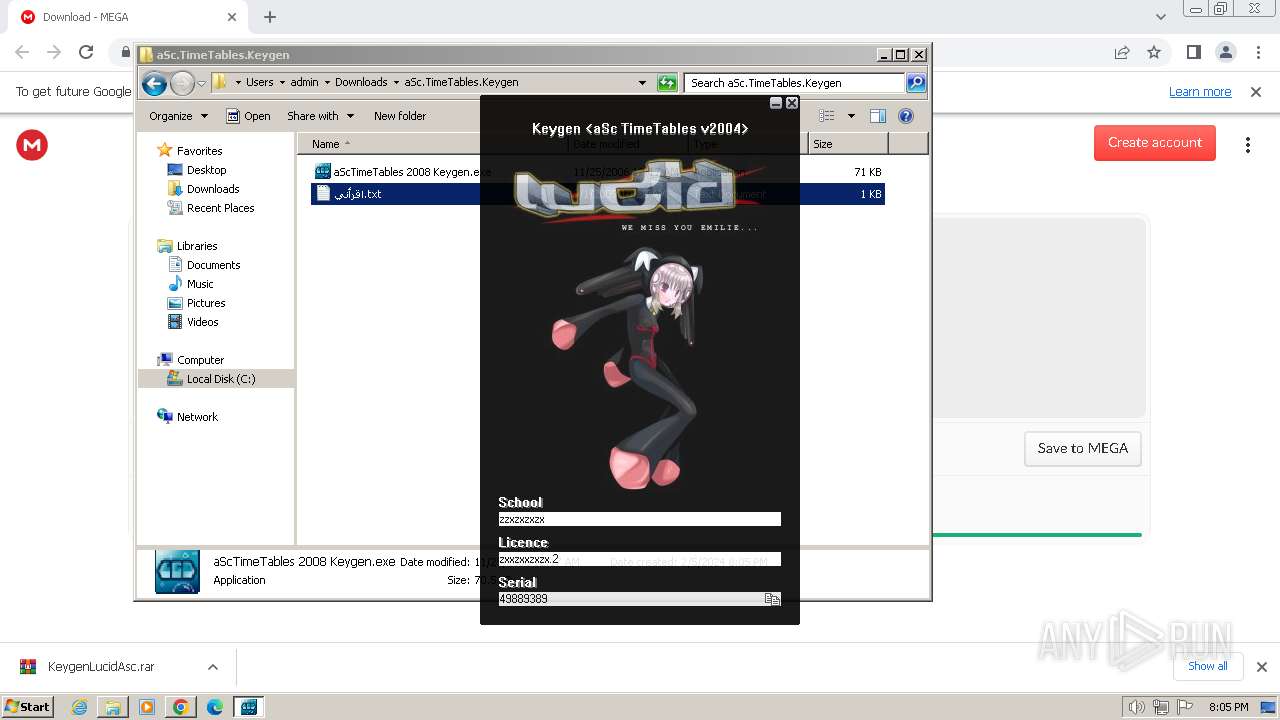The image size is (1280, 720).
Task: Minimize the keygen window
Action: point(776,103)
